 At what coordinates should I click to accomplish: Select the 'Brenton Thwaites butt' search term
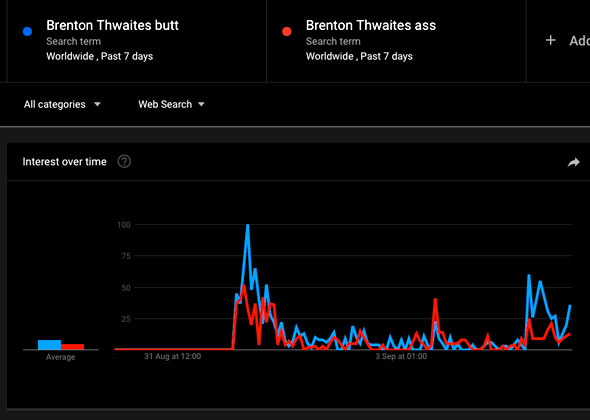pos(113,26)
